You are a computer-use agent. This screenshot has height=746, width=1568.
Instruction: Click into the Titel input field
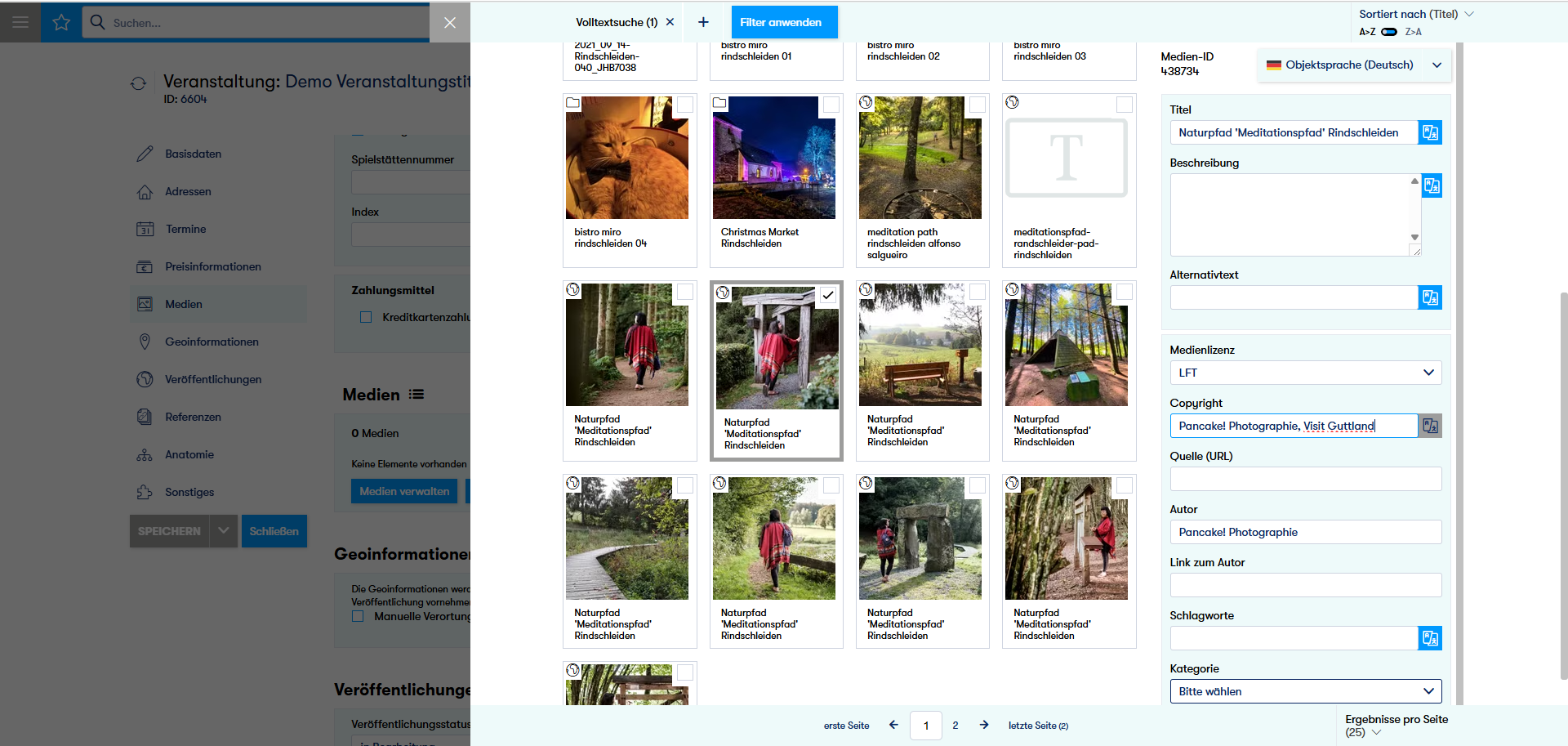tap(1294, 132)
